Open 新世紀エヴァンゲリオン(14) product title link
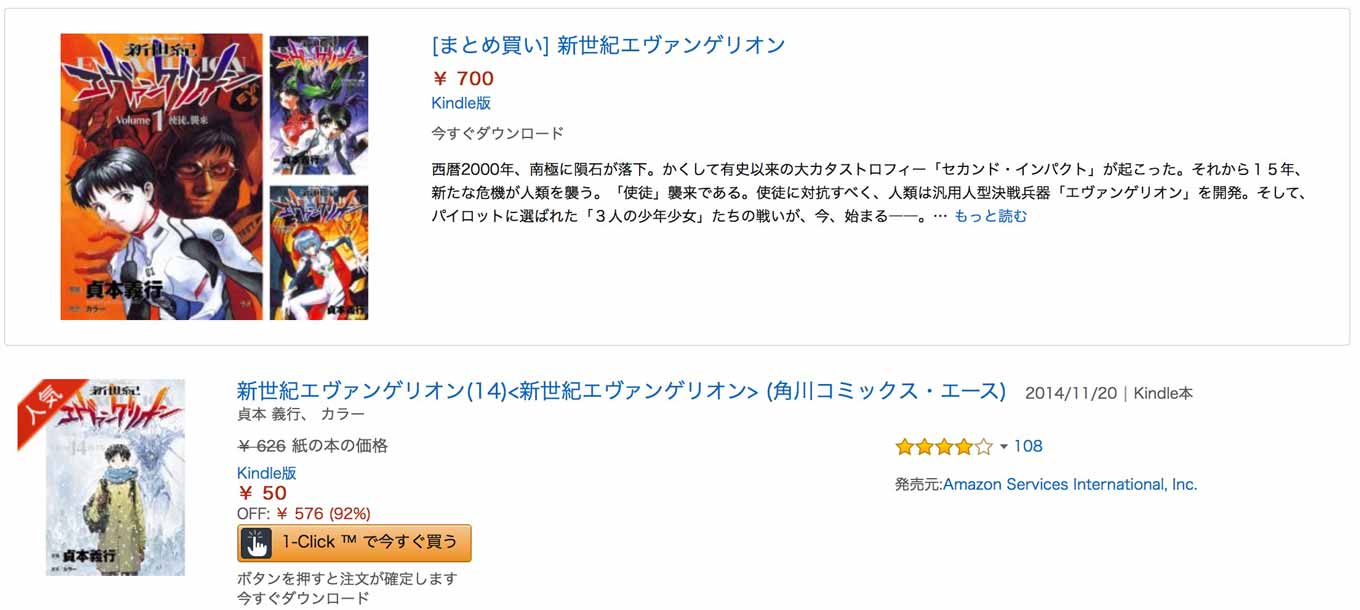 (621, 391)
